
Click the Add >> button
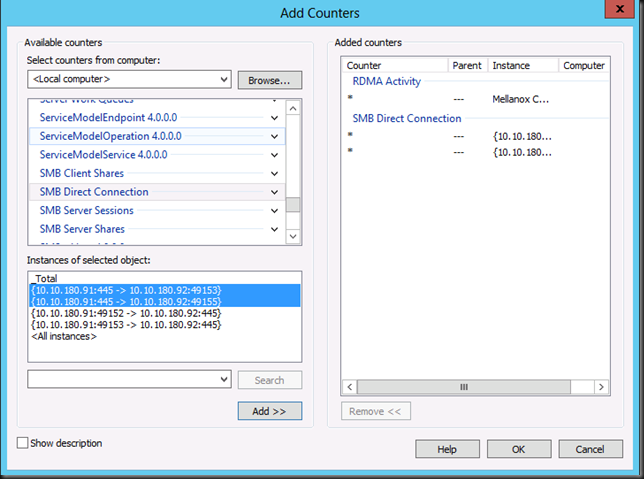(270, 411)
